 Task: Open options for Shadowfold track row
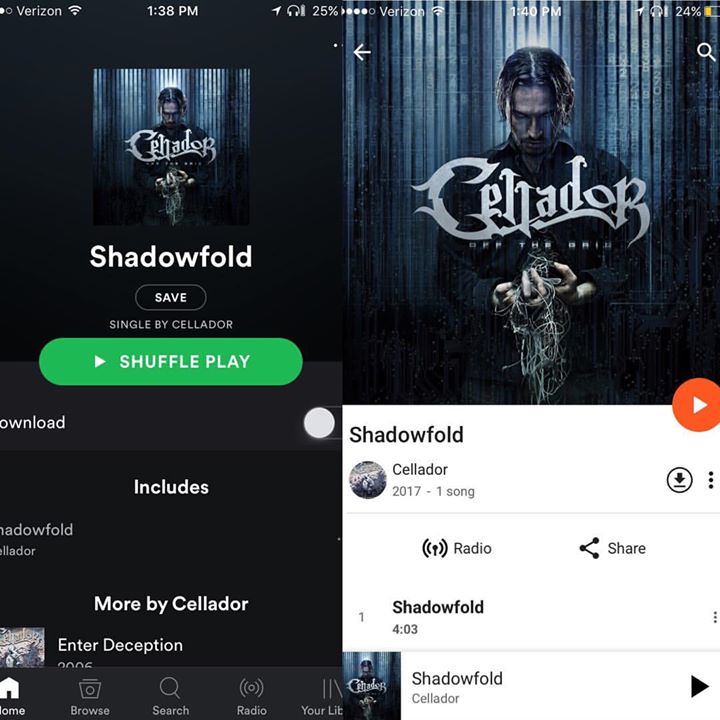[714, 617]
